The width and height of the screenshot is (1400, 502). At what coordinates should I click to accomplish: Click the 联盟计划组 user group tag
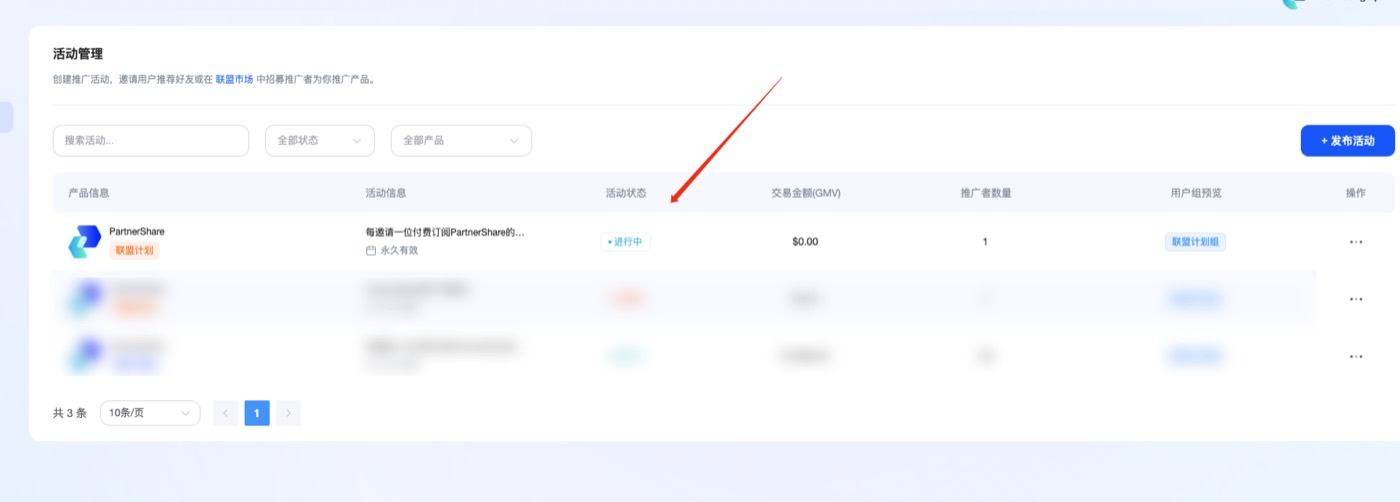1195,242
